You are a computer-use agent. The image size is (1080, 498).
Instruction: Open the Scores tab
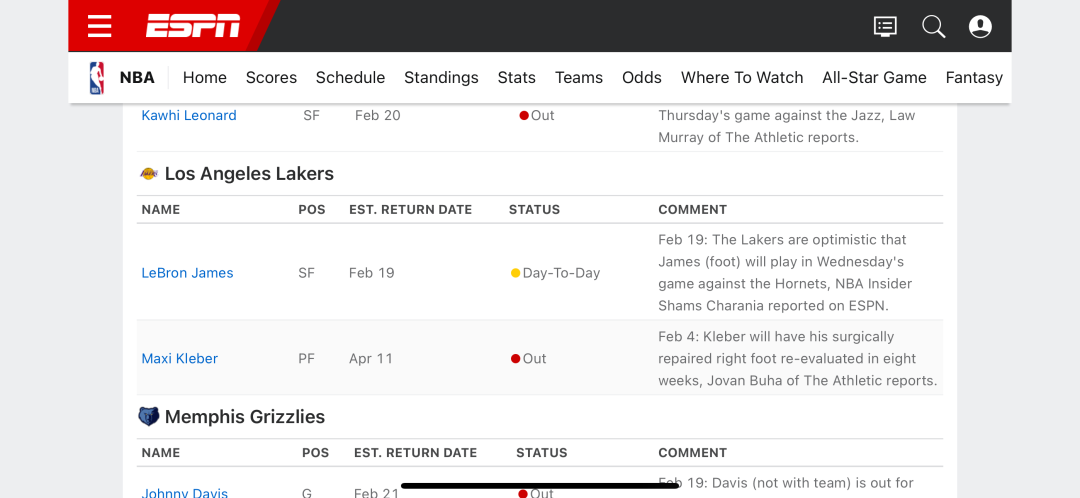pyautogui.click(x=271, y=78)
